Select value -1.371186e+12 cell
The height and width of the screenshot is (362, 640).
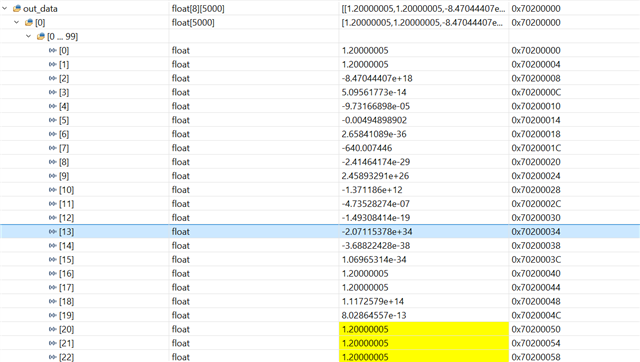point(372,190)
